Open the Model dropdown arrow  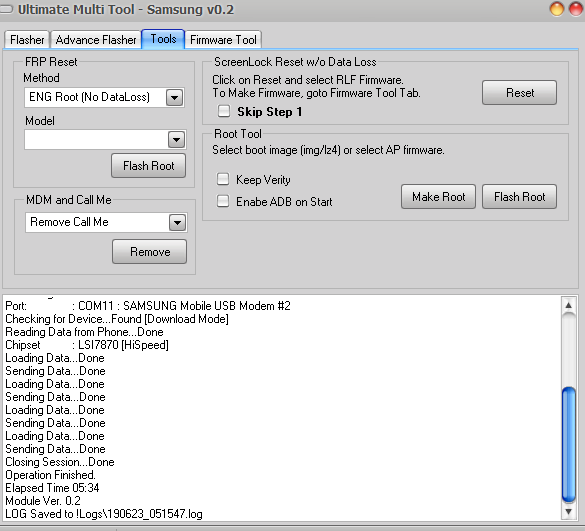point(176,140)
